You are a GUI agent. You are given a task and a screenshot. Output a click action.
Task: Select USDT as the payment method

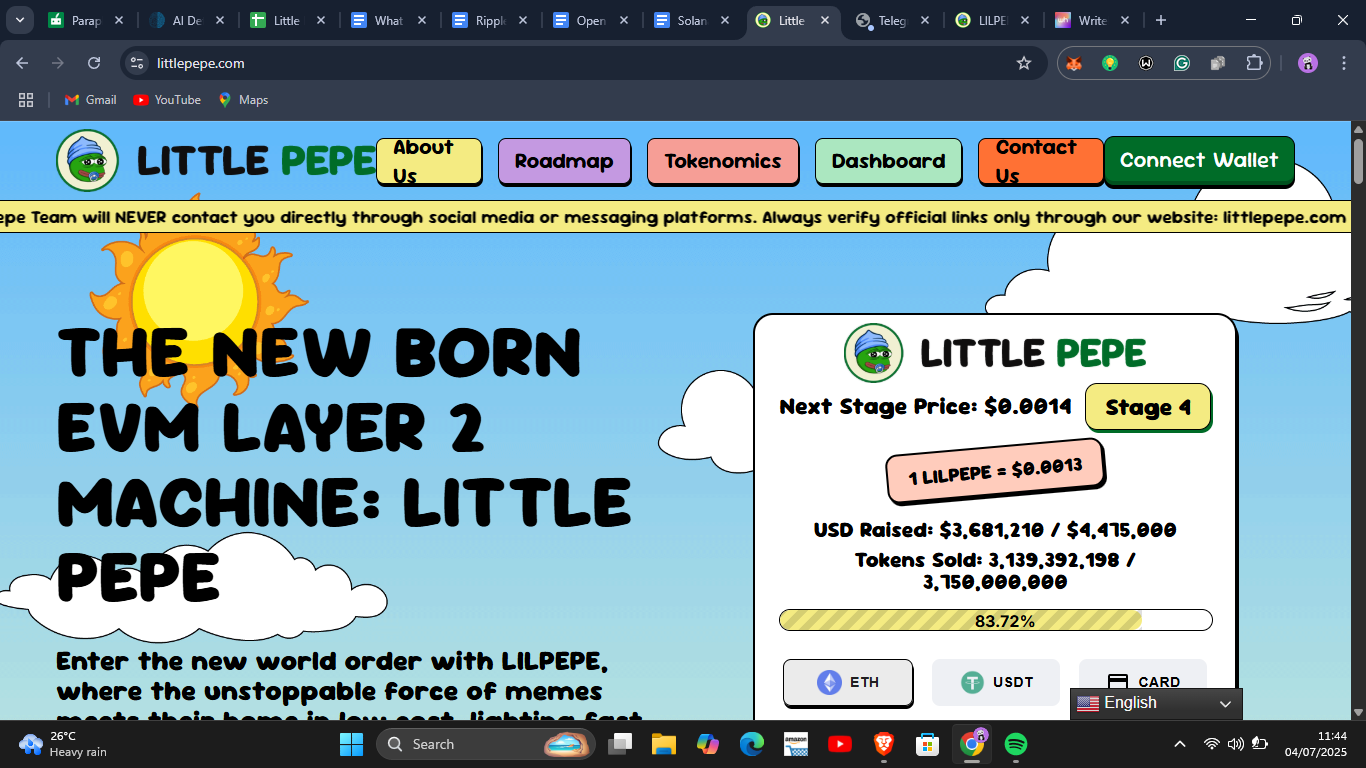996,682
